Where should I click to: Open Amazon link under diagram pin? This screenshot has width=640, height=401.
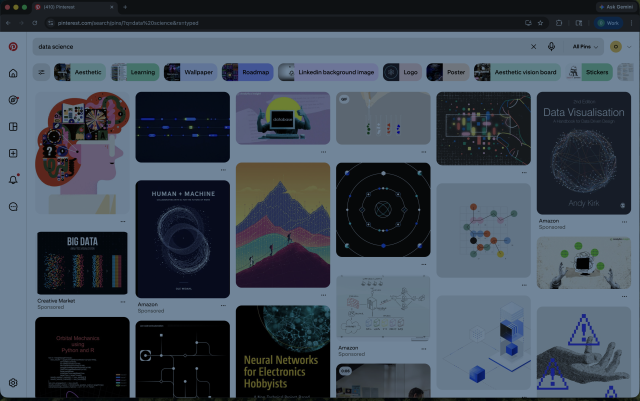[x=348, y=348]
